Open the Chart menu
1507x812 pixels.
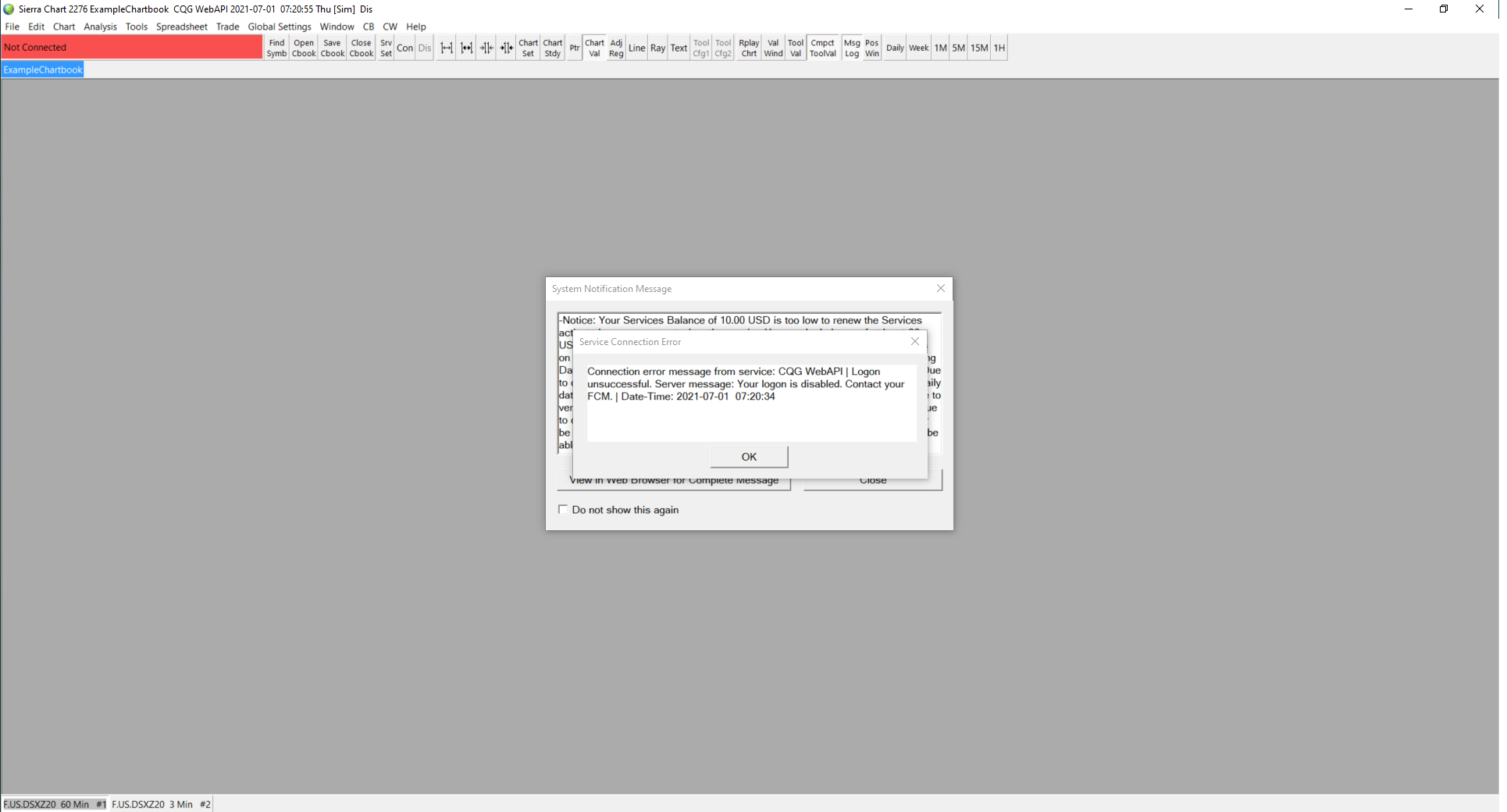(x=64, y=27)
